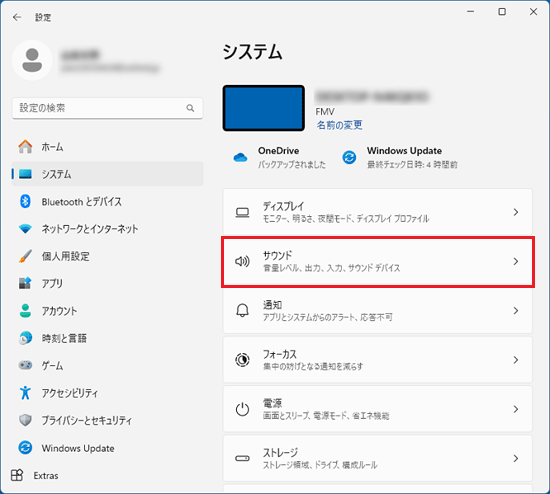
Task: Click the sidebar Windows Update icon
Action: tap(25, 448)
